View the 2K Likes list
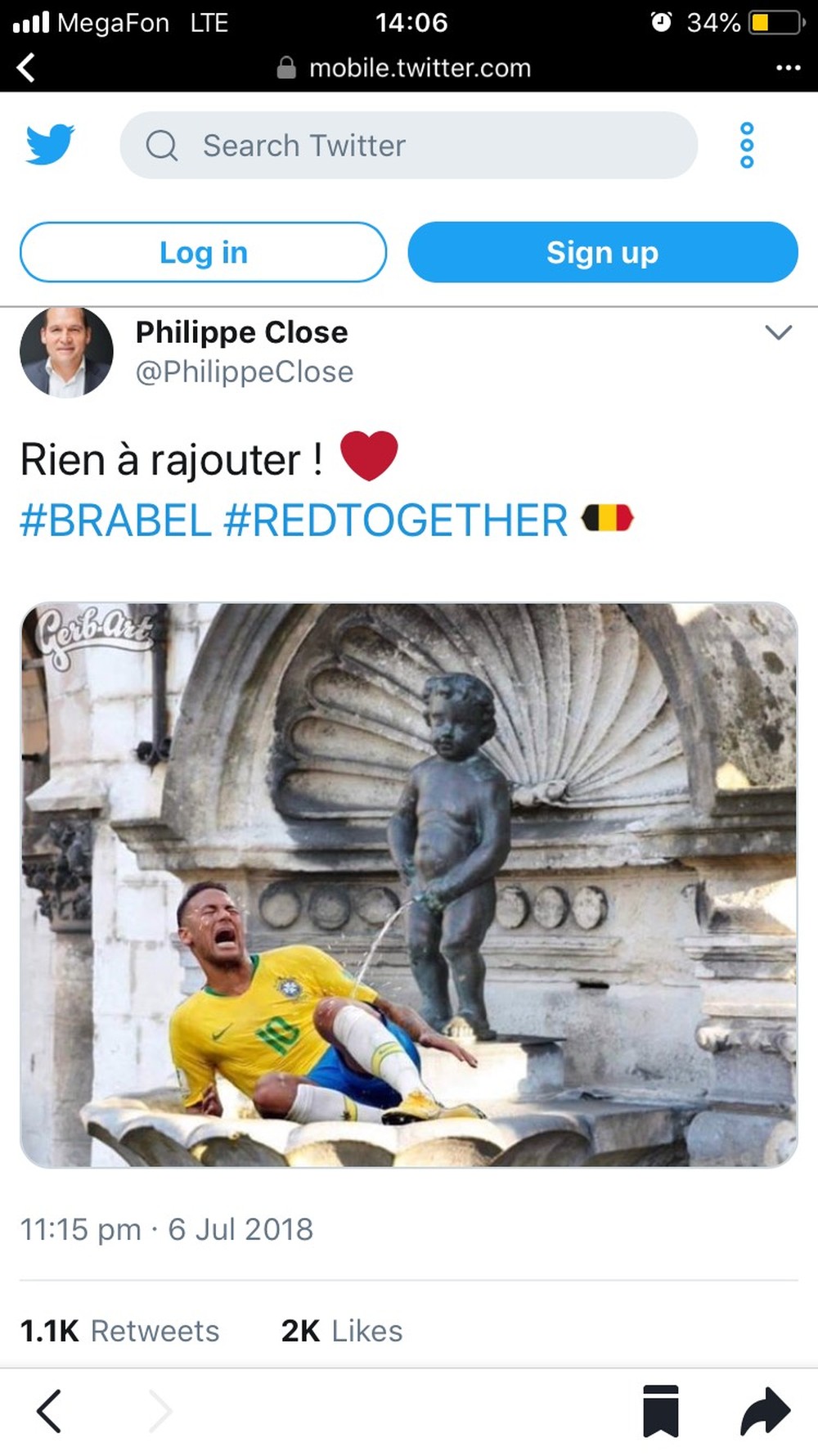The image size is (818, 1456). pos(342,1331)
